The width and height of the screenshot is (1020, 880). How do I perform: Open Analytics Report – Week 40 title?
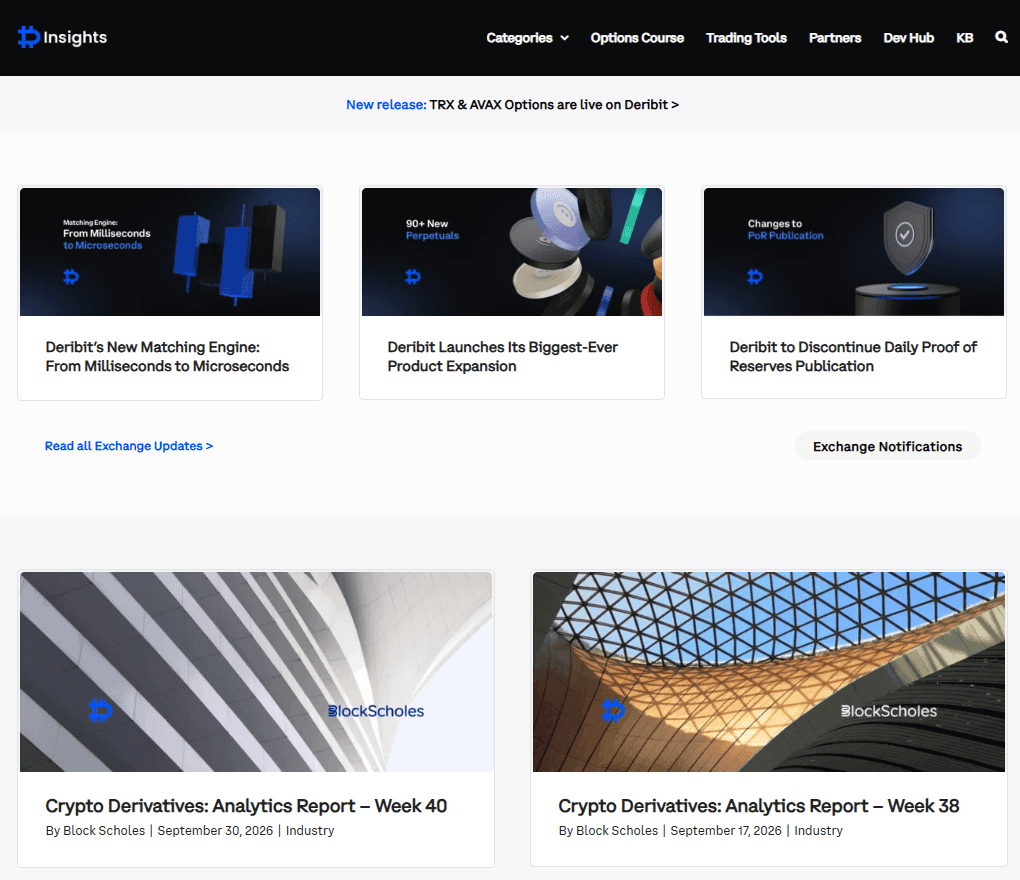[246, 806]
